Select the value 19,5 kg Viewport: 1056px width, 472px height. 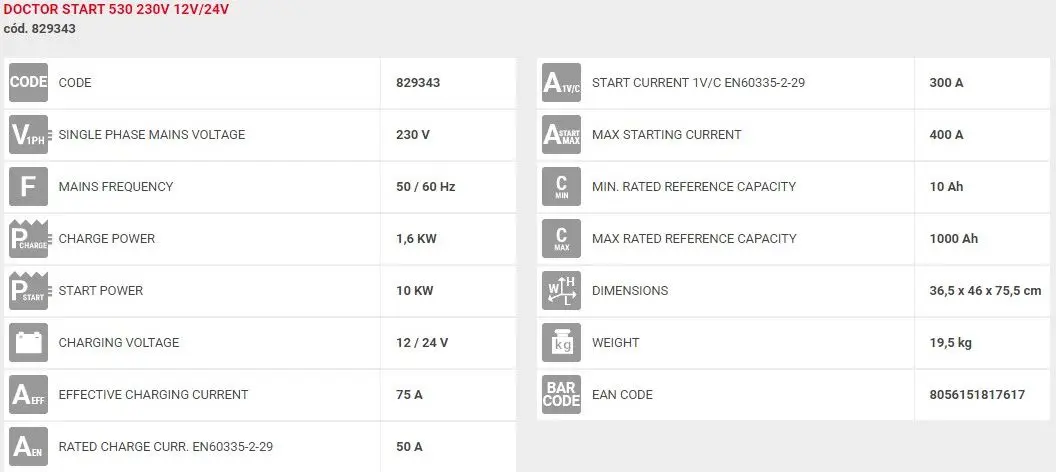point(950,343)
